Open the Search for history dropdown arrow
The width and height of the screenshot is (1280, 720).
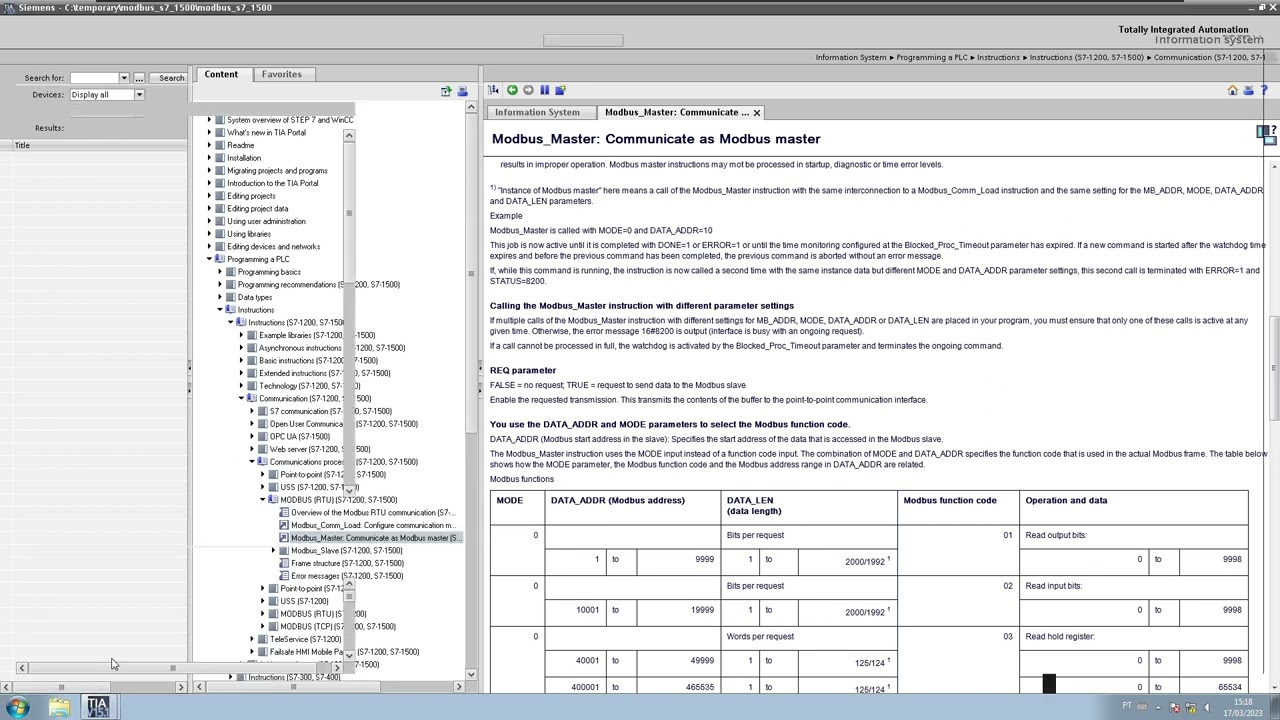124,78
